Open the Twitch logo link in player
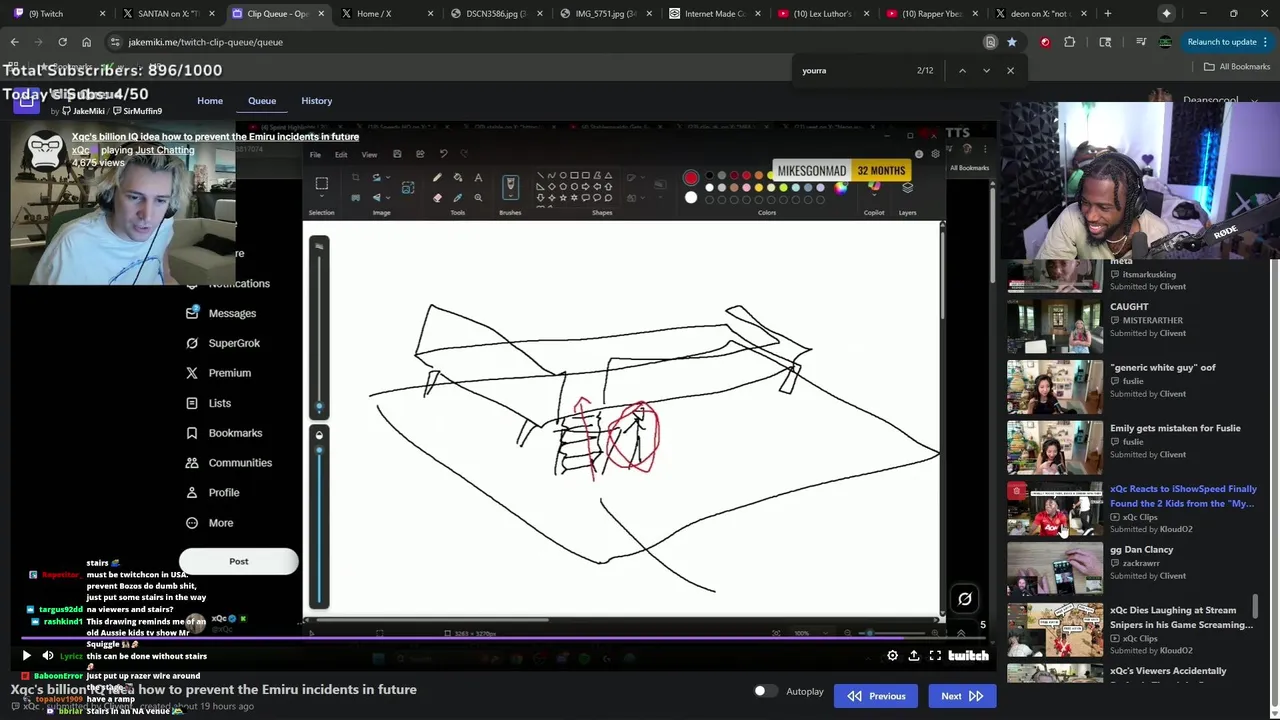1280x720 pixels. (968, 656)
